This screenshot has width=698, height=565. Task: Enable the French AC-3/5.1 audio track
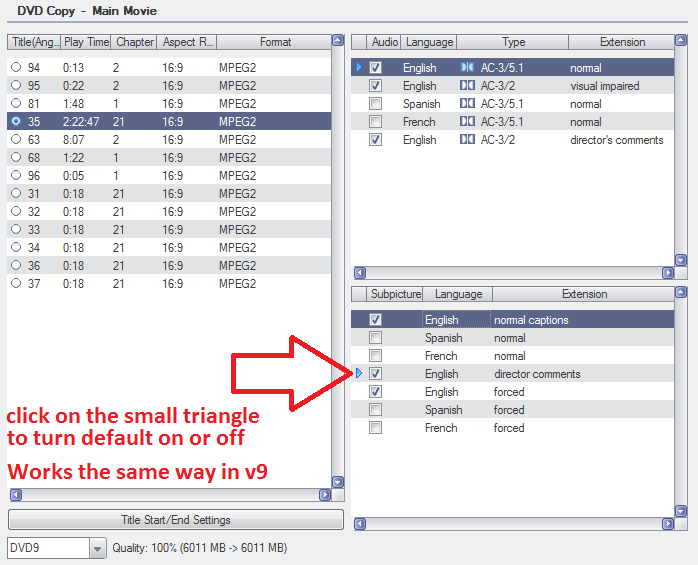point(375,122)
